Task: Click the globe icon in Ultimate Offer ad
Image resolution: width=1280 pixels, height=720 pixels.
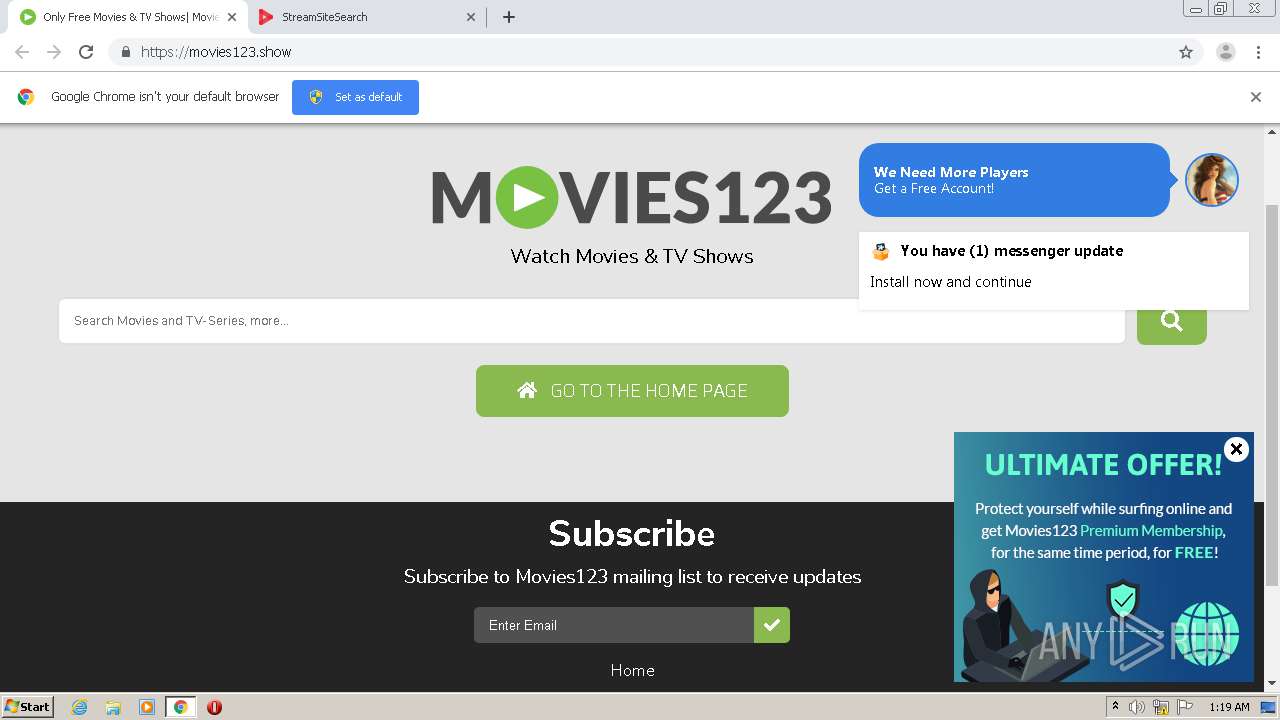Action: point(1207,634)
